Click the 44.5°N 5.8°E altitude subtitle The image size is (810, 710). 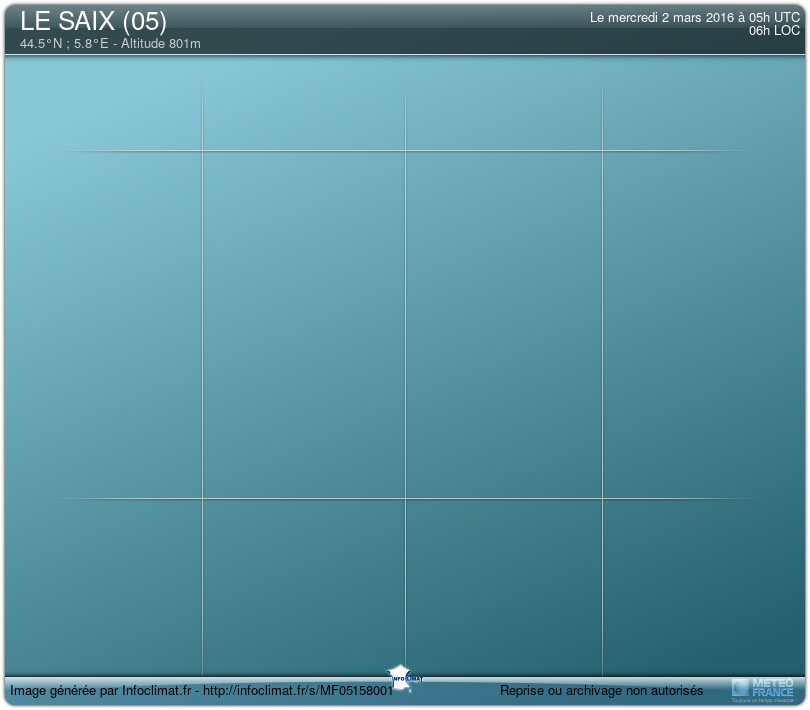tap(110, 44)
